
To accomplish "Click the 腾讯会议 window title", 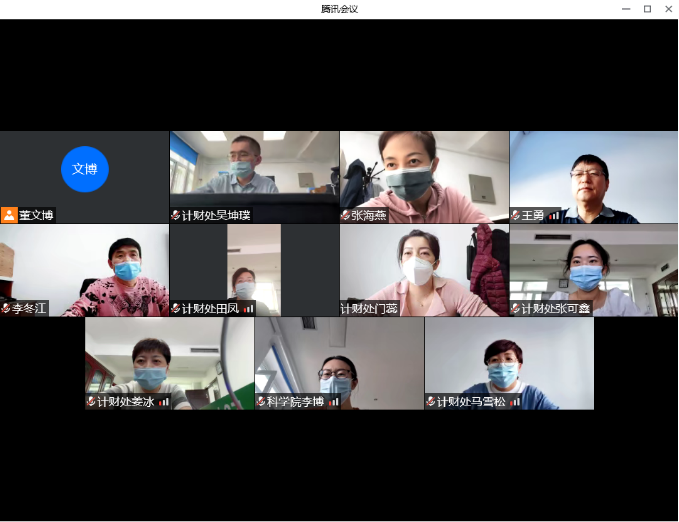I will pos(340,9).
